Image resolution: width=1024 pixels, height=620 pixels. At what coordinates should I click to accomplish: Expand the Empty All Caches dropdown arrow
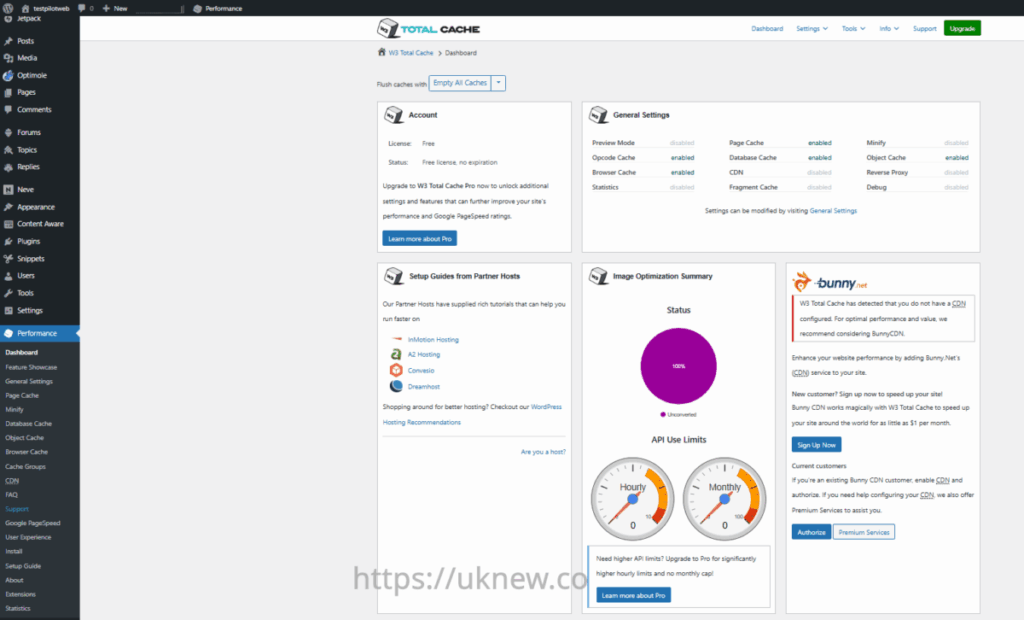click(499, 83)
